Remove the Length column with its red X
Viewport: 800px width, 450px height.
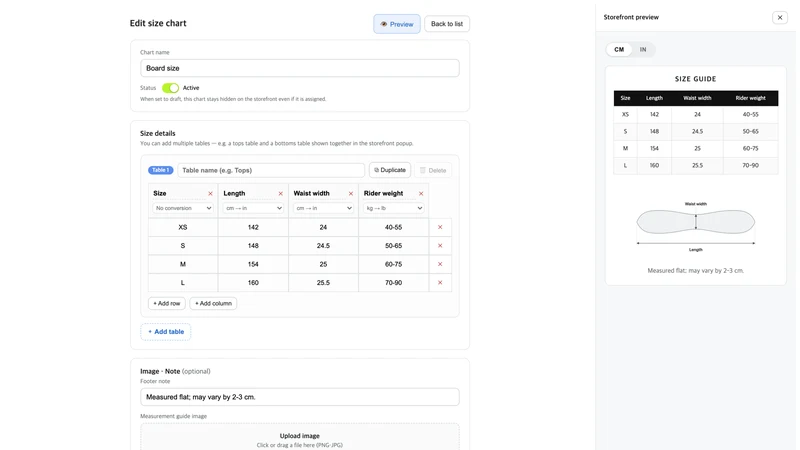(281, 193)
